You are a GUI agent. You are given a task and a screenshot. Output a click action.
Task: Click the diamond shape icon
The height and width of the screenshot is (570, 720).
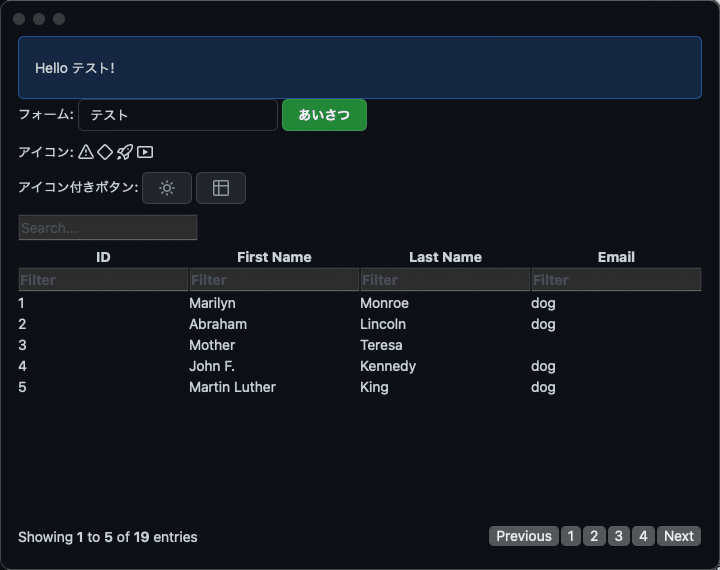coord(105,152)
